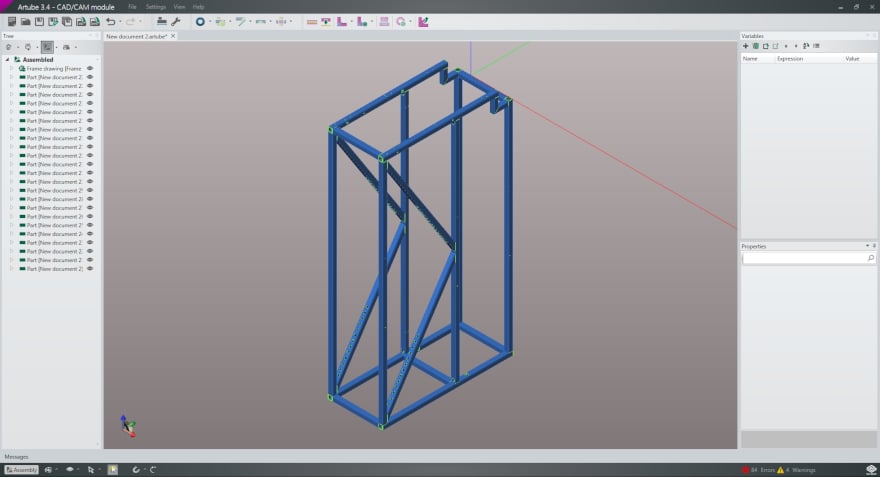Click the Expression column header
880x477 pixels.
790,59
